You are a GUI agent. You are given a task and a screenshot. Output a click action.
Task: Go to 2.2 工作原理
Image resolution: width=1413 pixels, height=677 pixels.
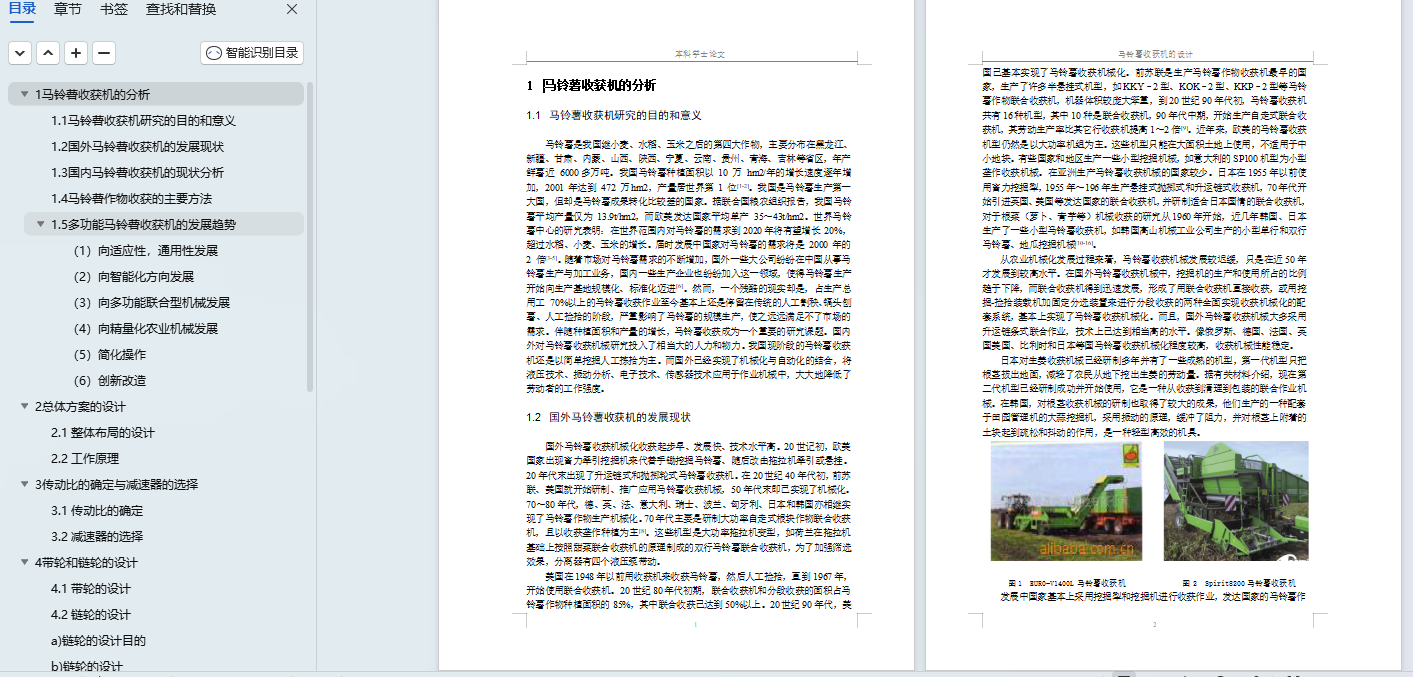tap(85, 459)
